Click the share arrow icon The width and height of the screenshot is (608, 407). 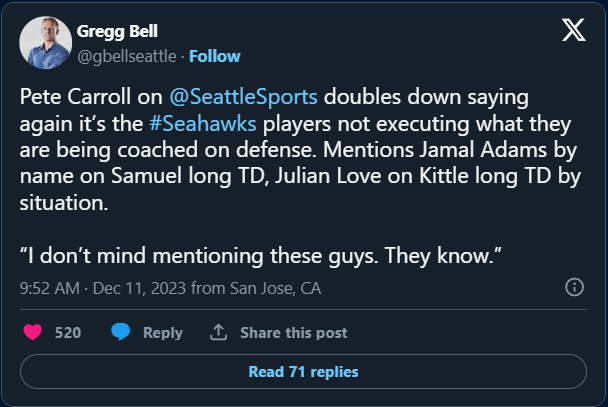click(218, 332)
